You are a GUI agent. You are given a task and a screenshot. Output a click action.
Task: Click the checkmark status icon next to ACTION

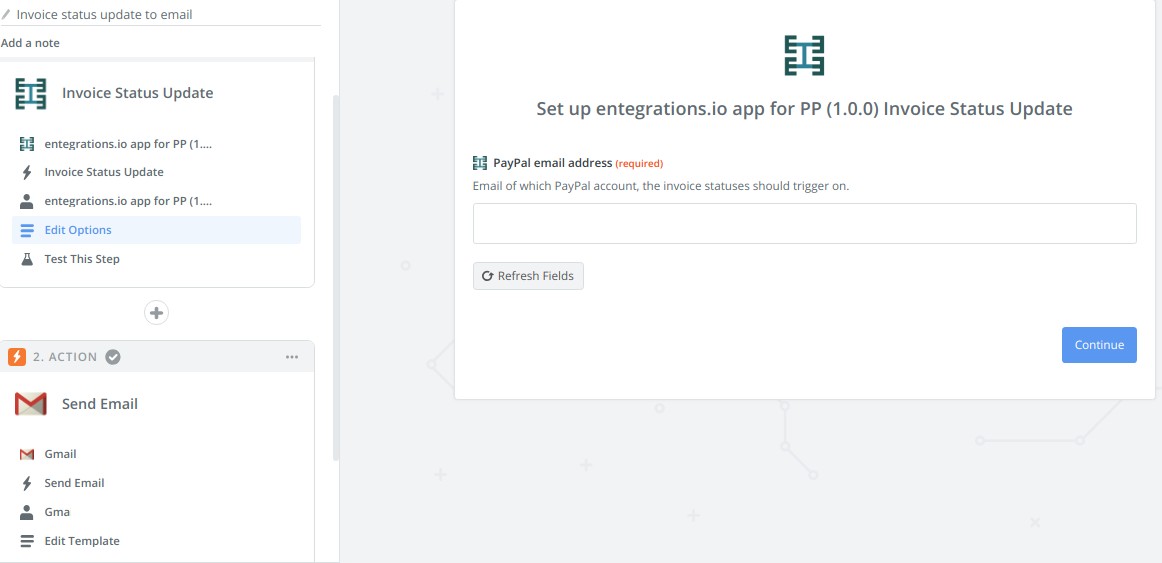[x=113, y=356]
